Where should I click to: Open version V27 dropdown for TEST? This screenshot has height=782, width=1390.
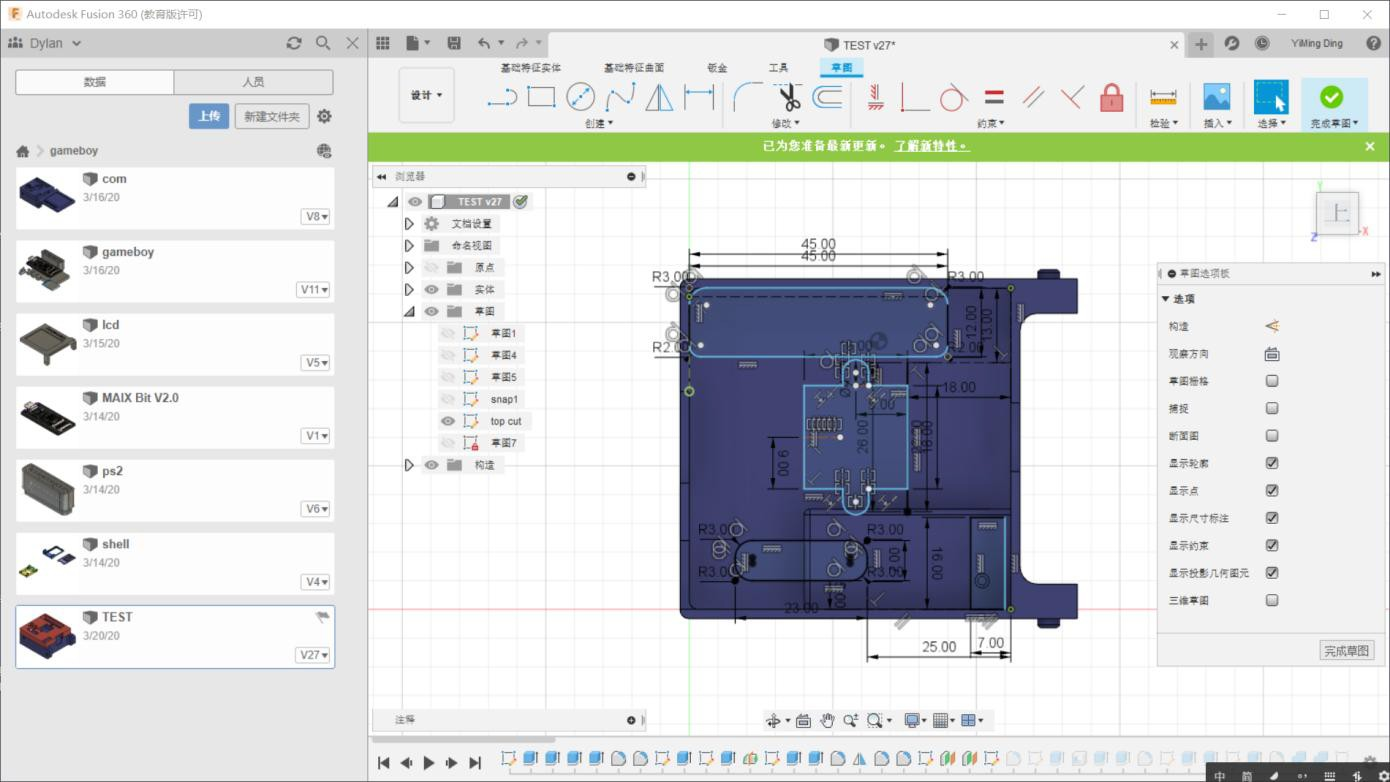[x=315, y=655]
